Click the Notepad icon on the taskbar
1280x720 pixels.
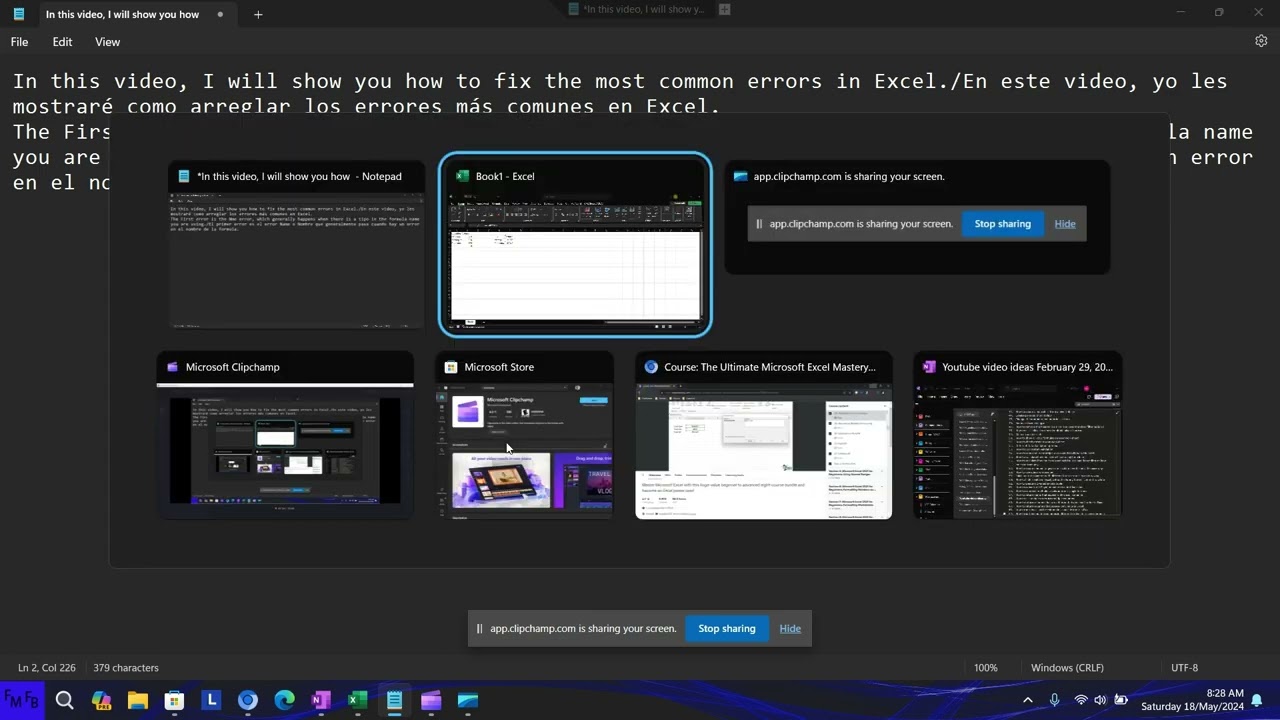394,701
